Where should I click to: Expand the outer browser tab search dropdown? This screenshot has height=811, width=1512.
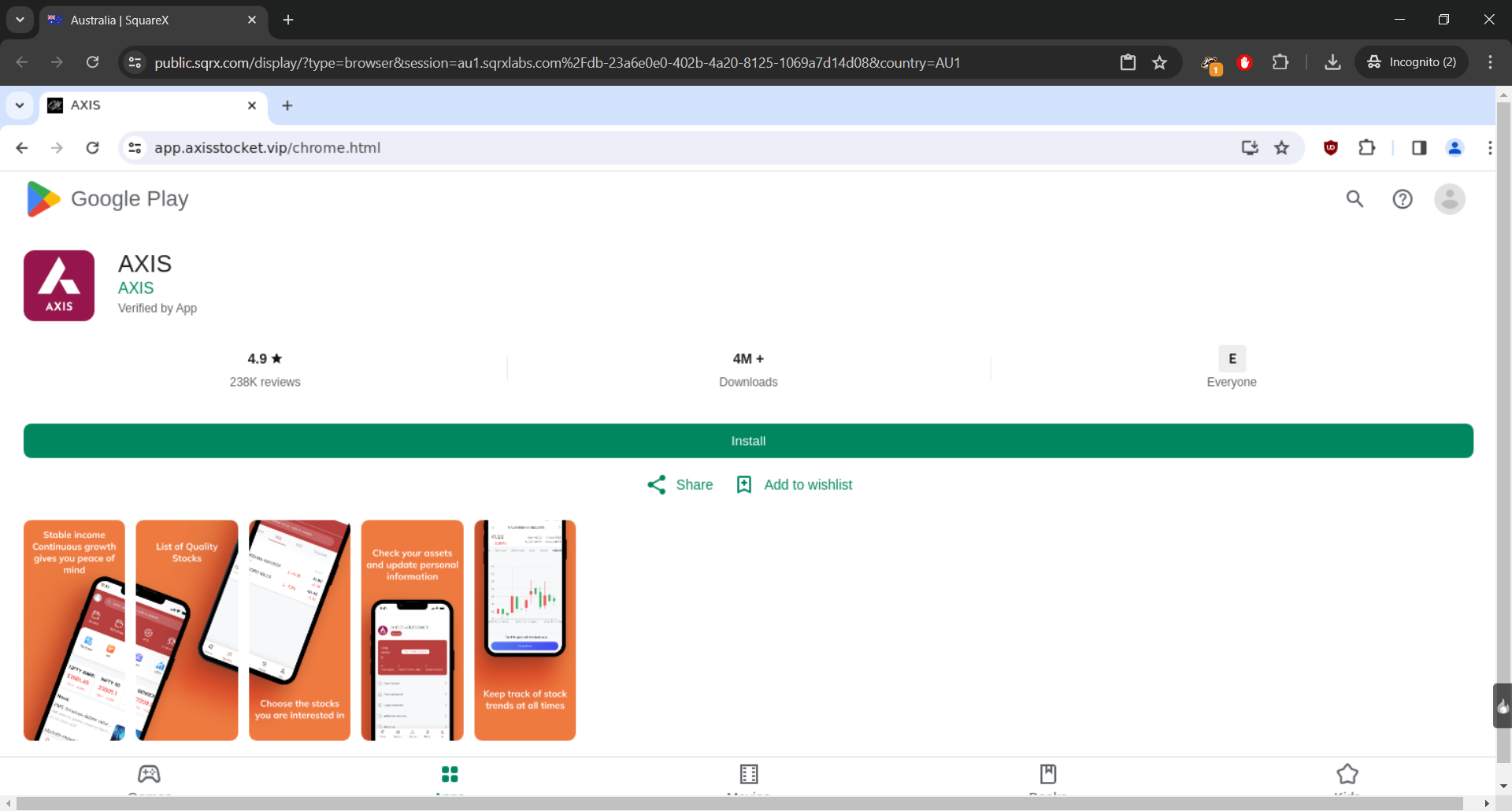(20, 20)
